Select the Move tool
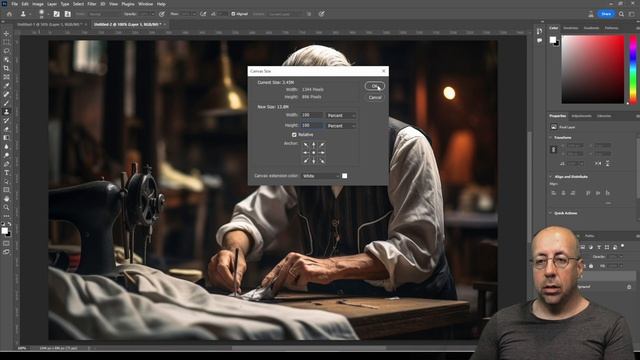 pos(6,33)
